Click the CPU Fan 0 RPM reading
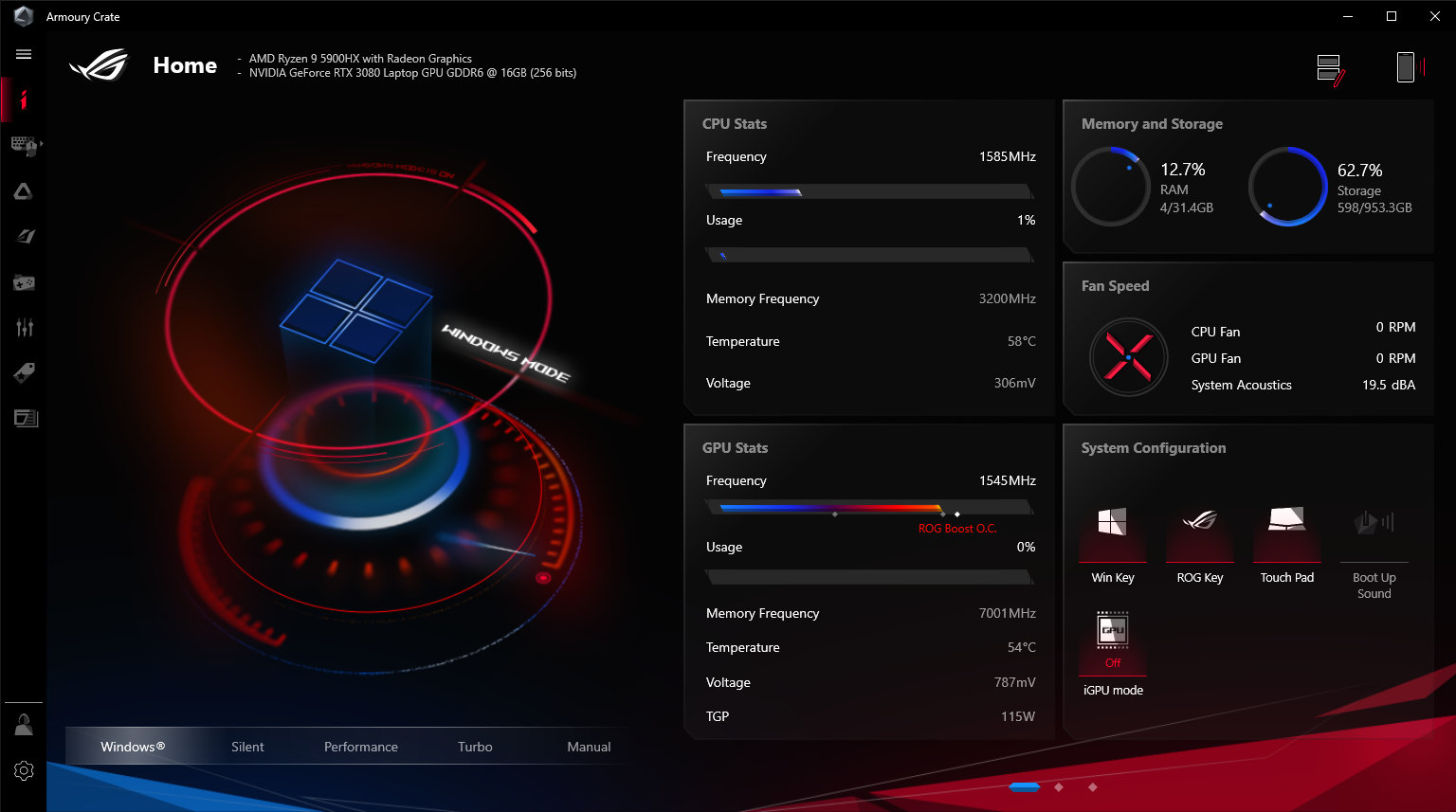Image resolution: width=1456 pixels, height=812 pixels. 1395,327
